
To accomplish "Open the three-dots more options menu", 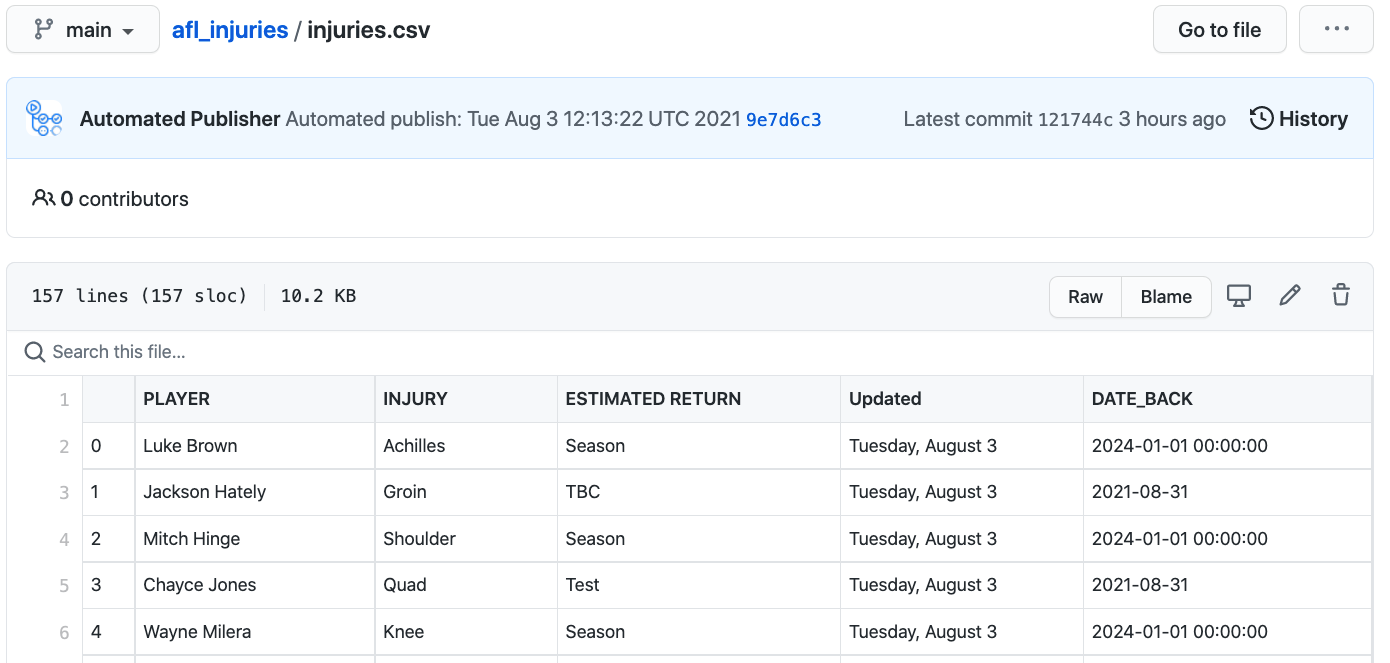I will pos(1336,30).
